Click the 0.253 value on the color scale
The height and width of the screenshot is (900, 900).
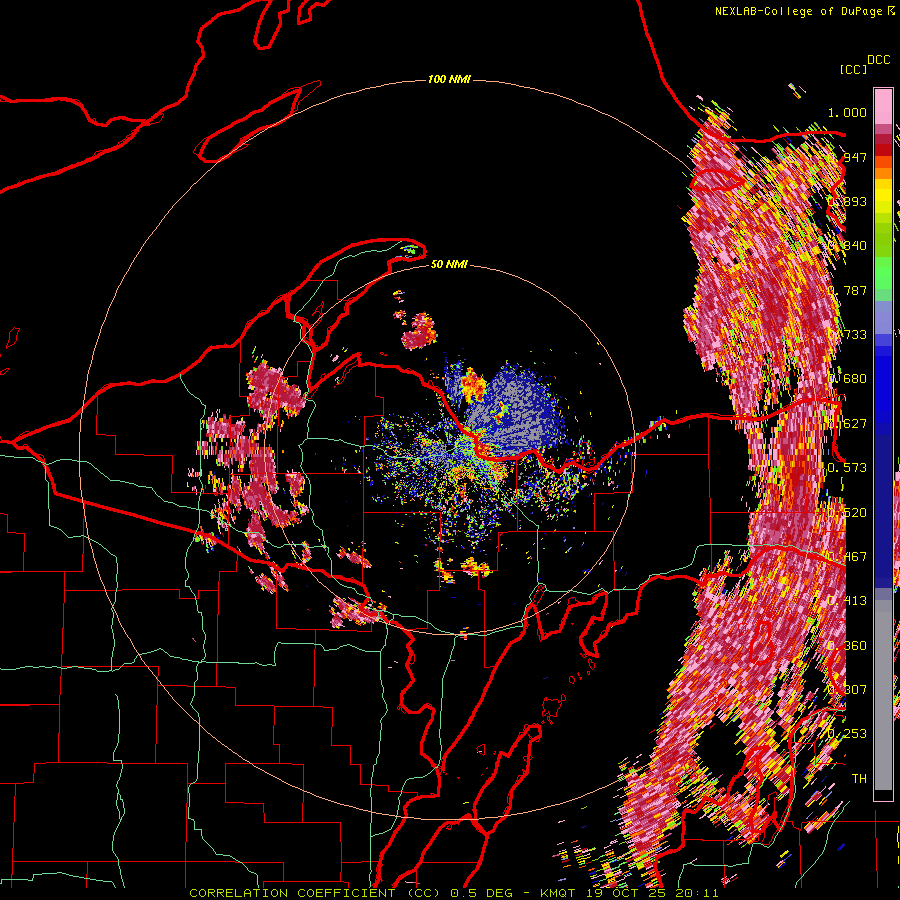[x=847, y=734]
